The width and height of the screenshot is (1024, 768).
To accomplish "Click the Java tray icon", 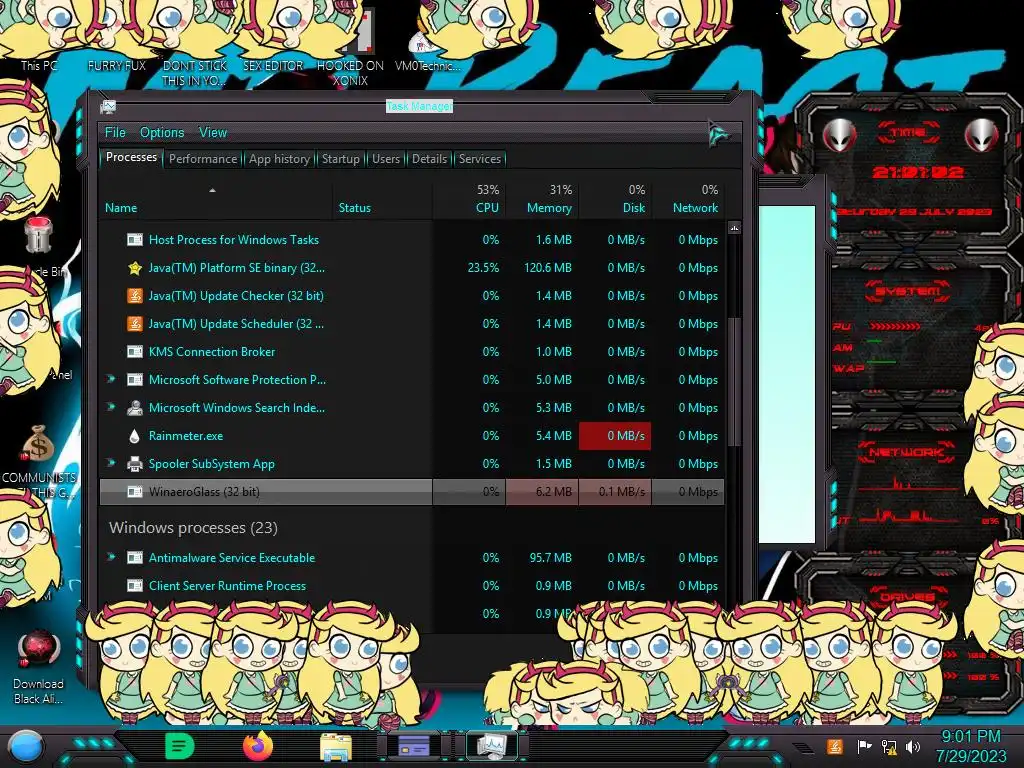I will coord(834,746).
